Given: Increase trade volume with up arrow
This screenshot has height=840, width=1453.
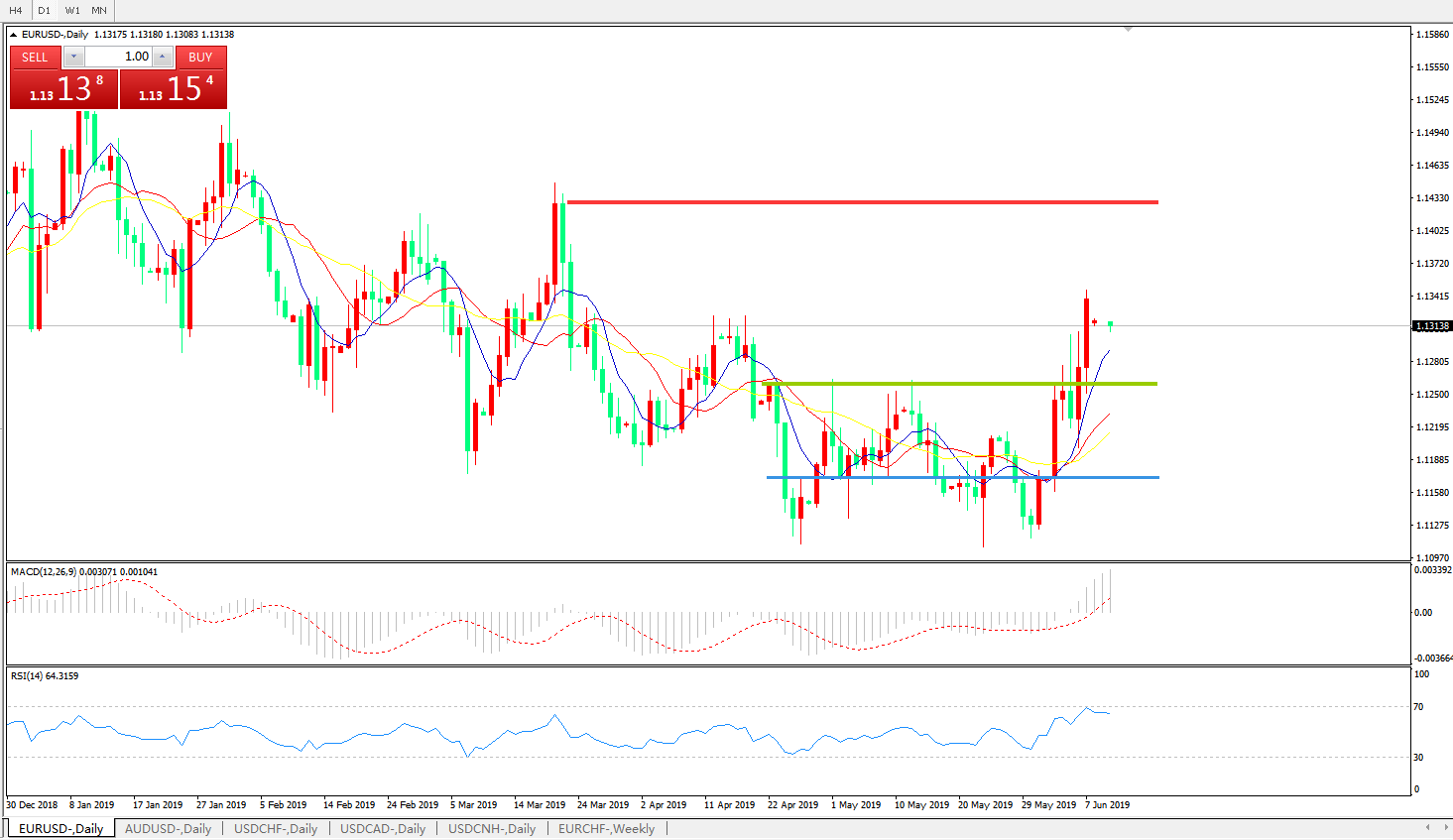Looking at the screenshot, I should pos(163,57).
